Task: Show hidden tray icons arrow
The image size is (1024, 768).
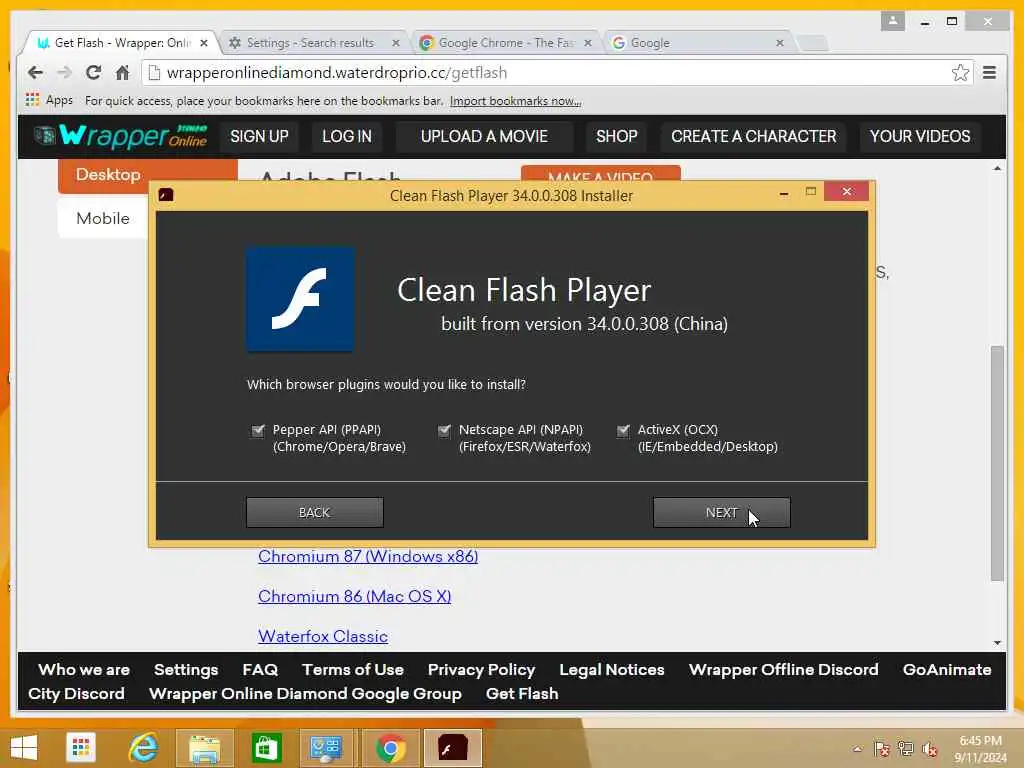Action: coord(857,749)
